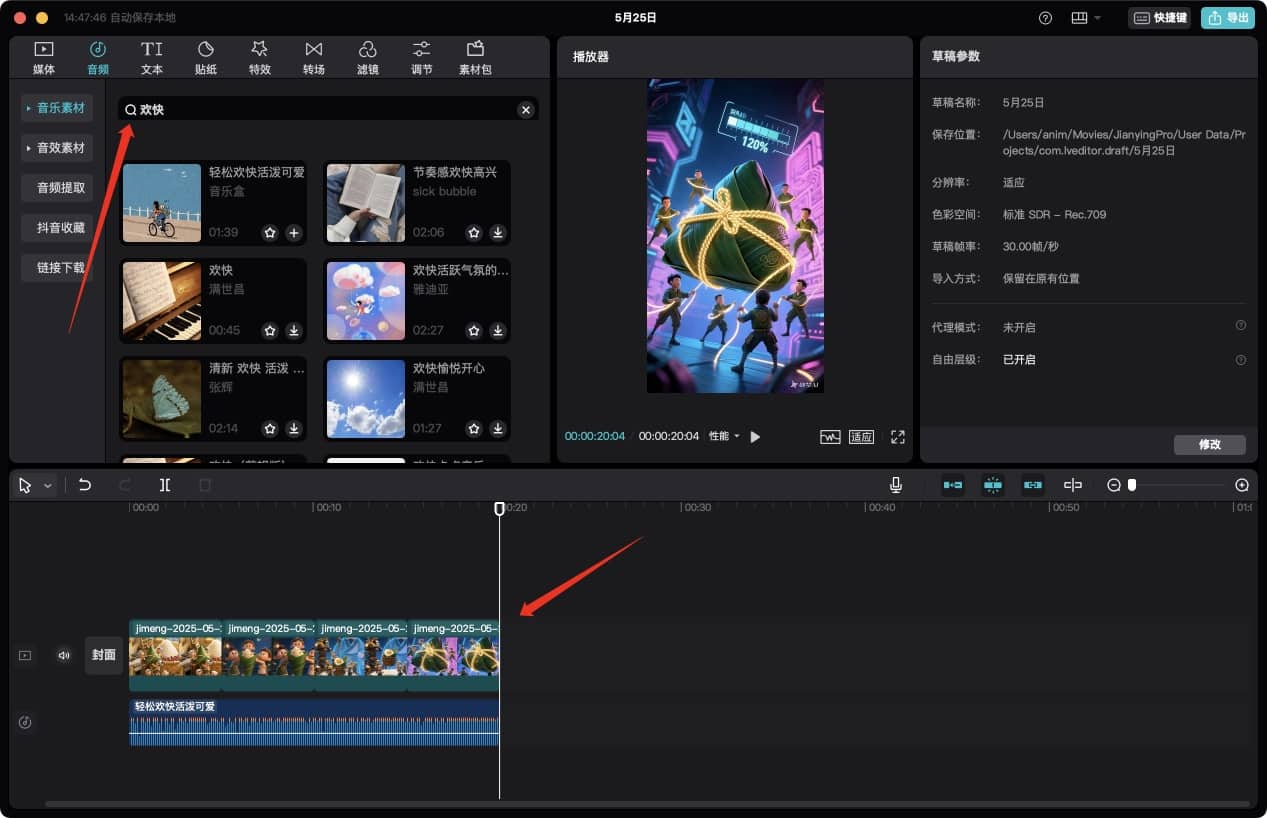Open the 转场 transitions tab

coord(314,57)
